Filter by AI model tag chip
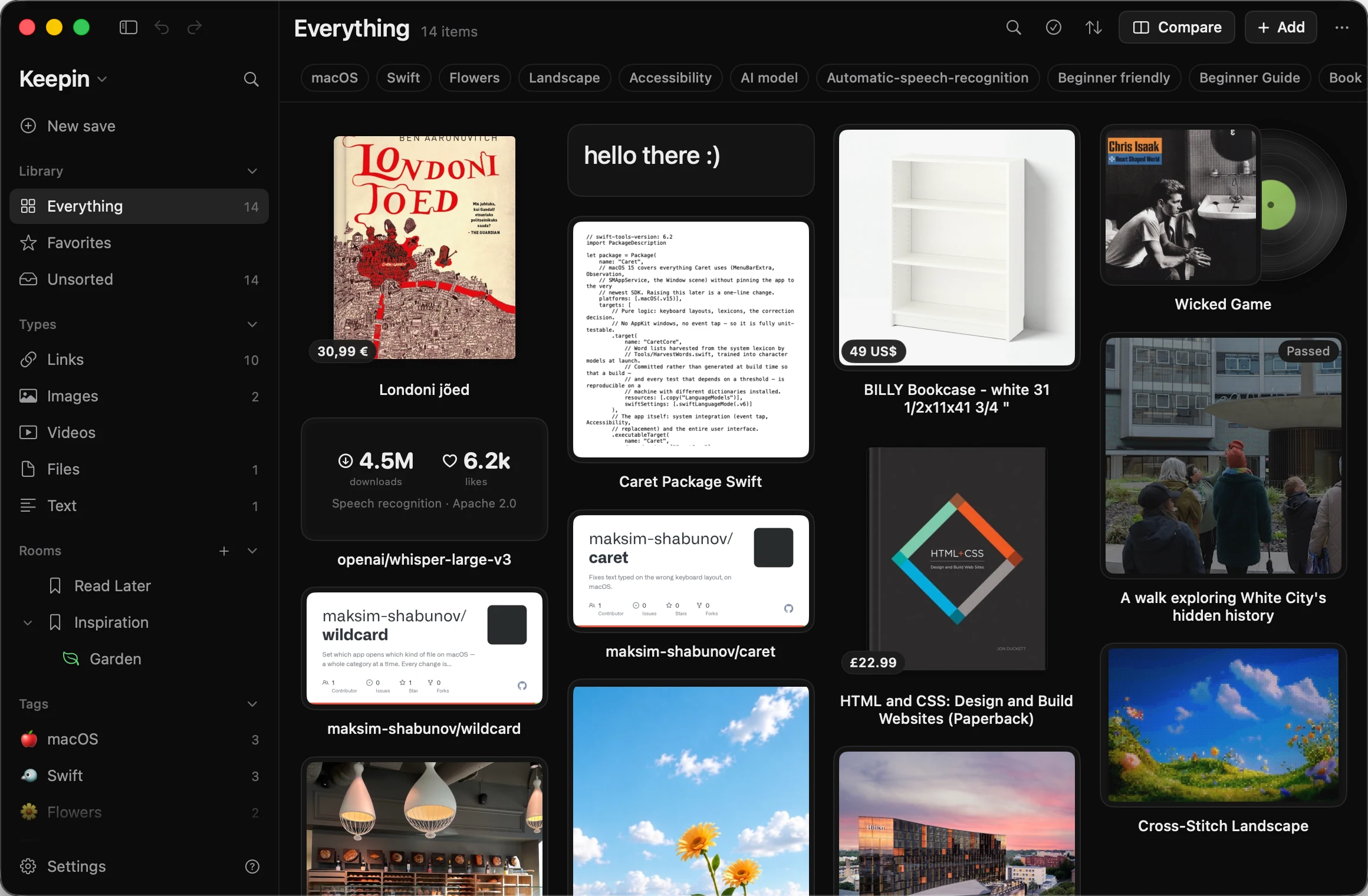 click(x=769, y=78)
